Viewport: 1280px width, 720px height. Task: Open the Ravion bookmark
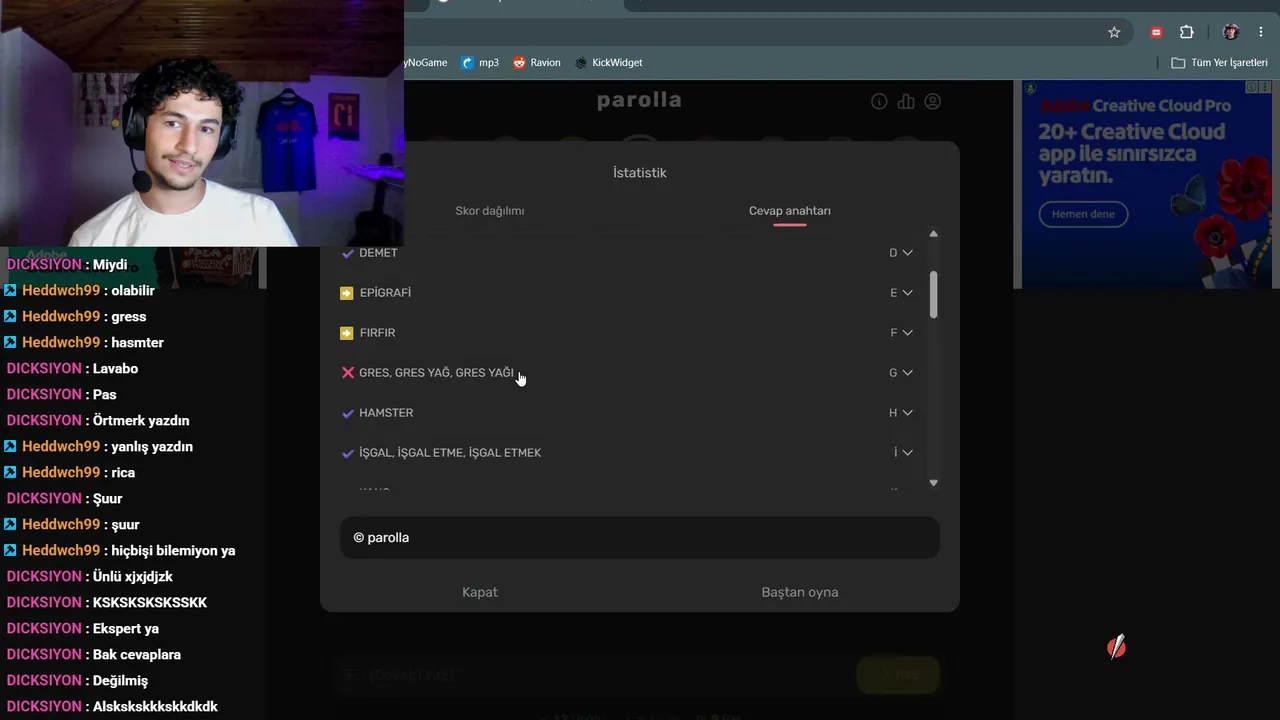coord(537,62)
